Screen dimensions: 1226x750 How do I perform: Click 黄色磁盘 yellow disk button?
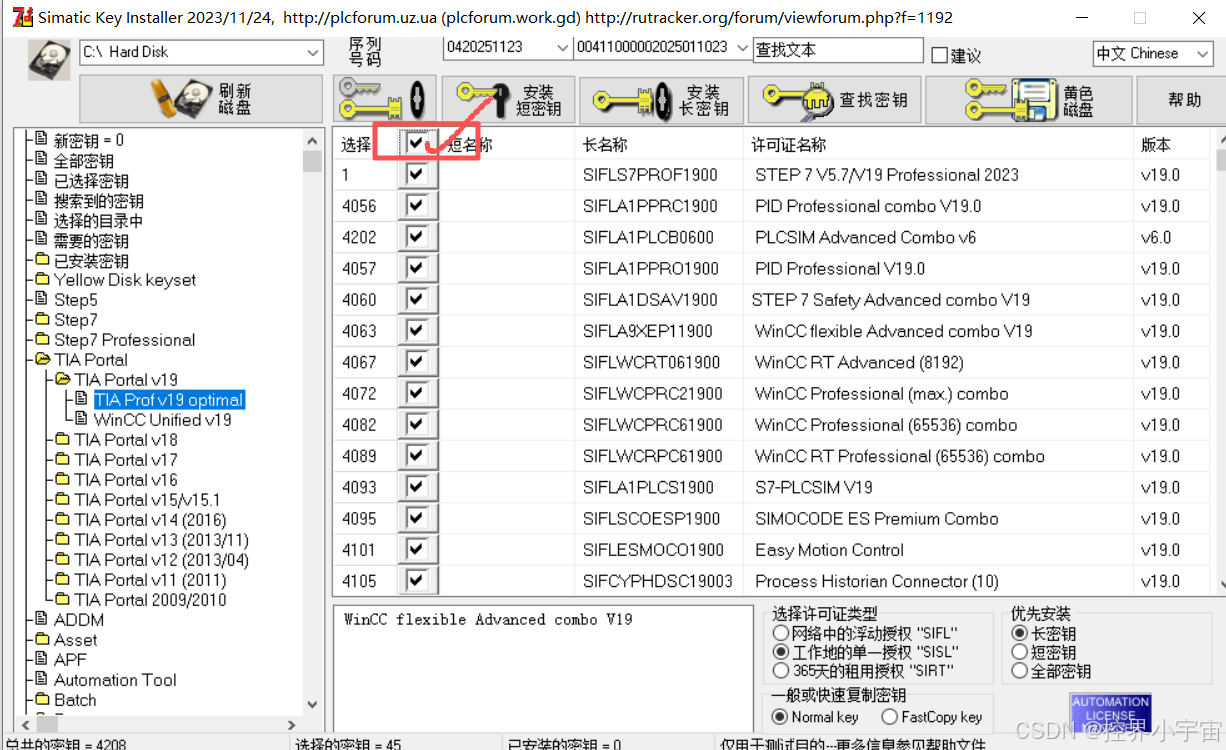click(1030, 99)
